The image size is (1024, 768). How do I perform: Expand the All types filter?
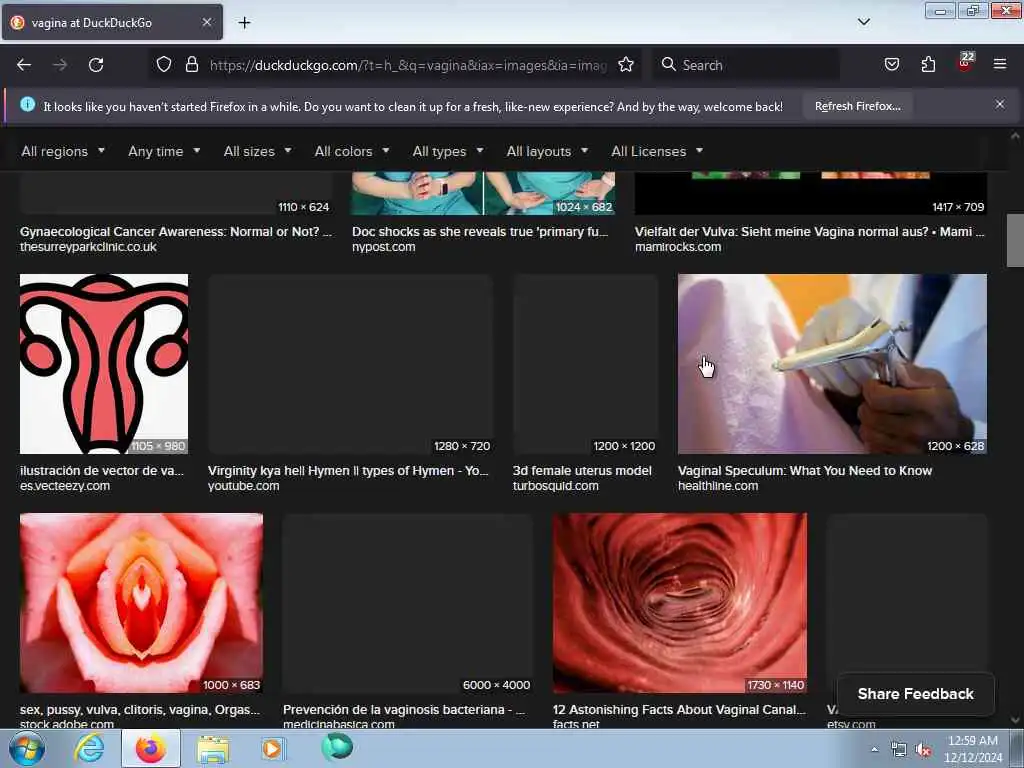(x=448, y=151)
